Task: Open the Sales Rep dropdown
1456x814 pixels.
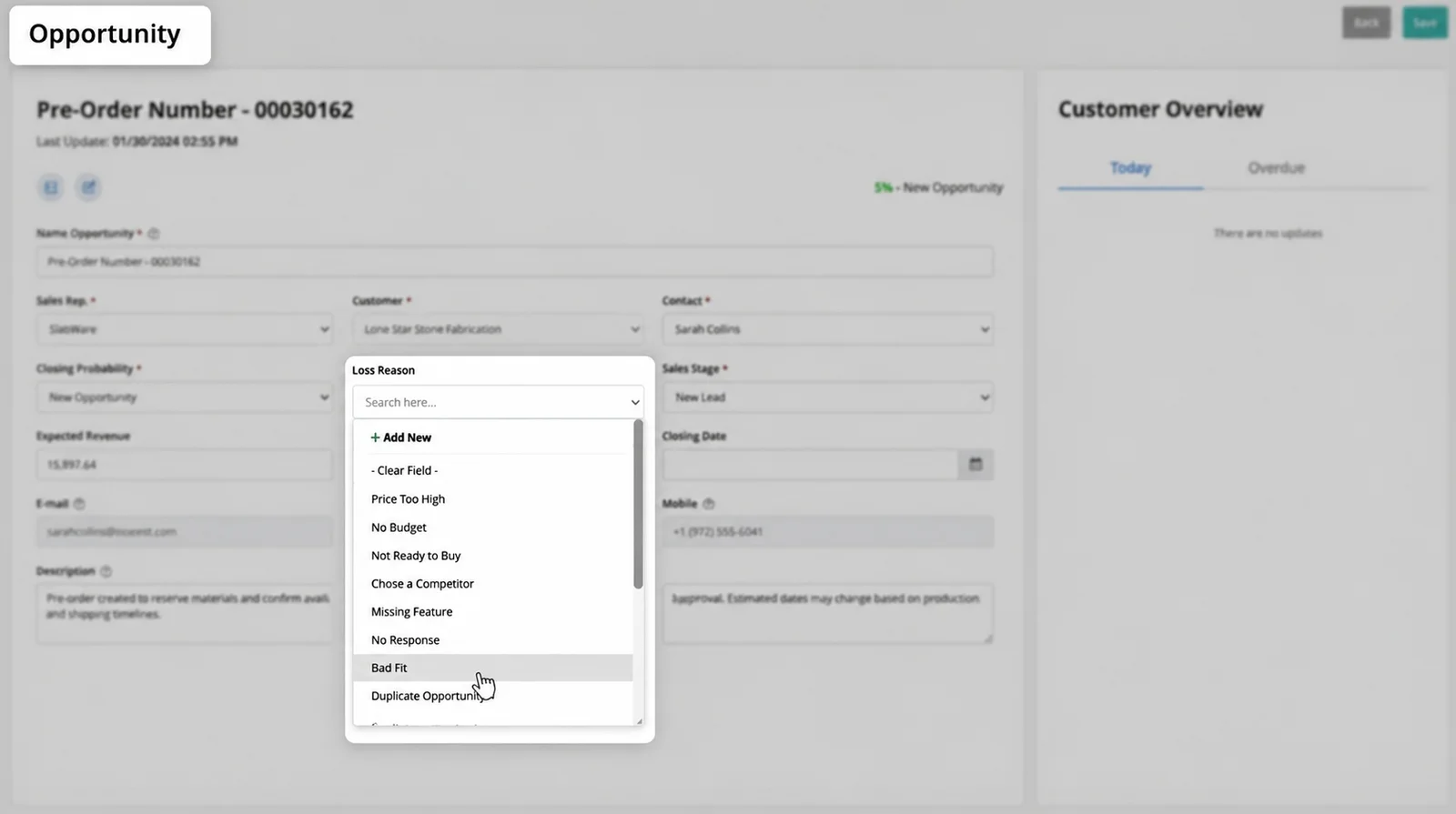Action: click(184, 329)
